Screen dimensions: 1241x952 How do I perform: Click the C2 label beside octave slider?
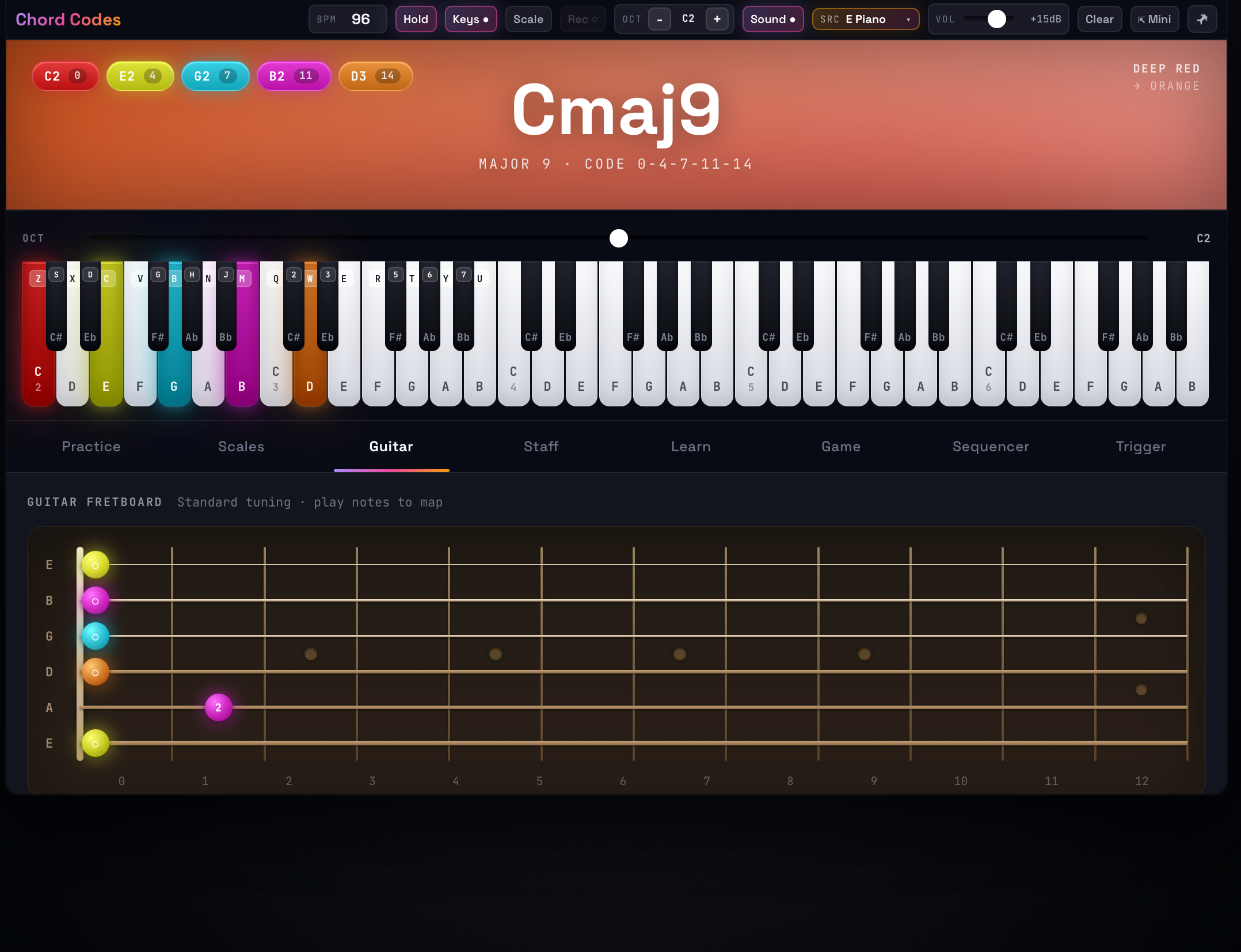(x=1203, y=238)
